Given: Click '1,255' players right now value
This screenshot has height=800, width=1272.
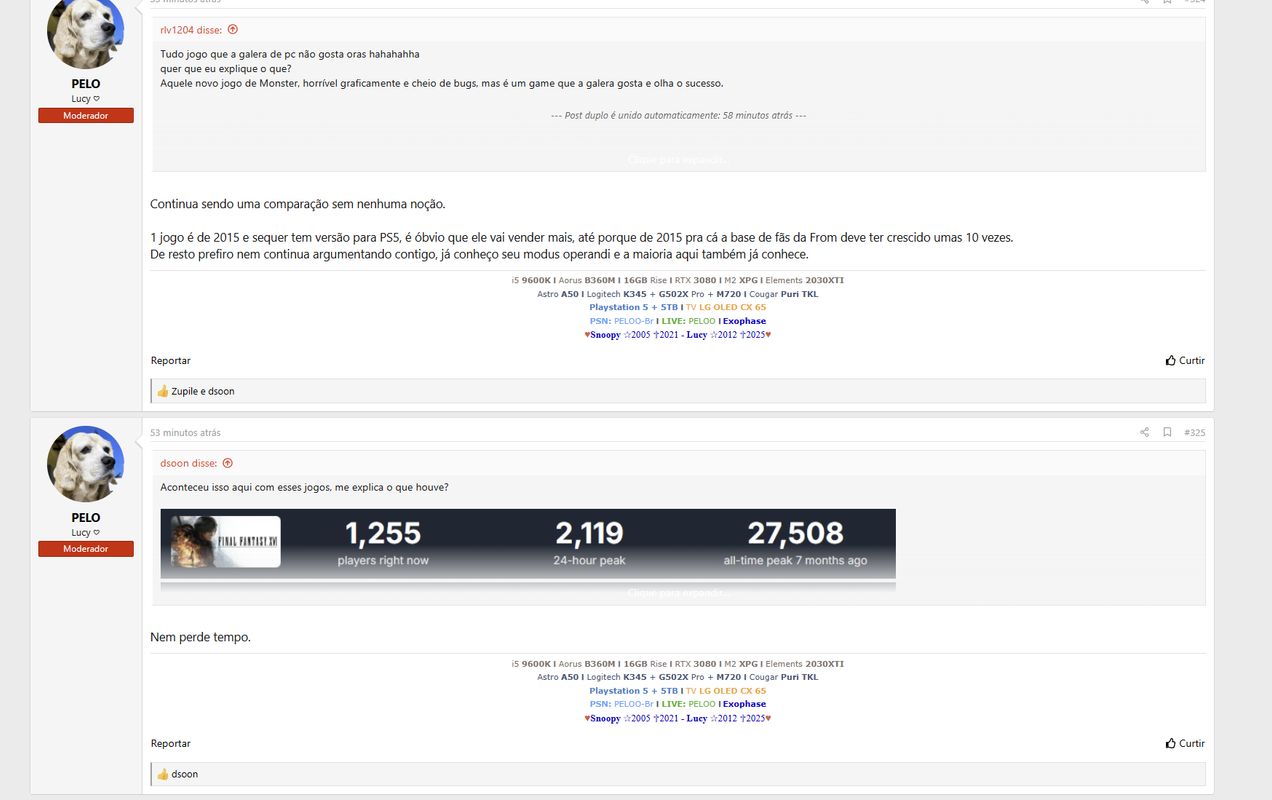Looking at the screenshot, I should tap(383, 533).
